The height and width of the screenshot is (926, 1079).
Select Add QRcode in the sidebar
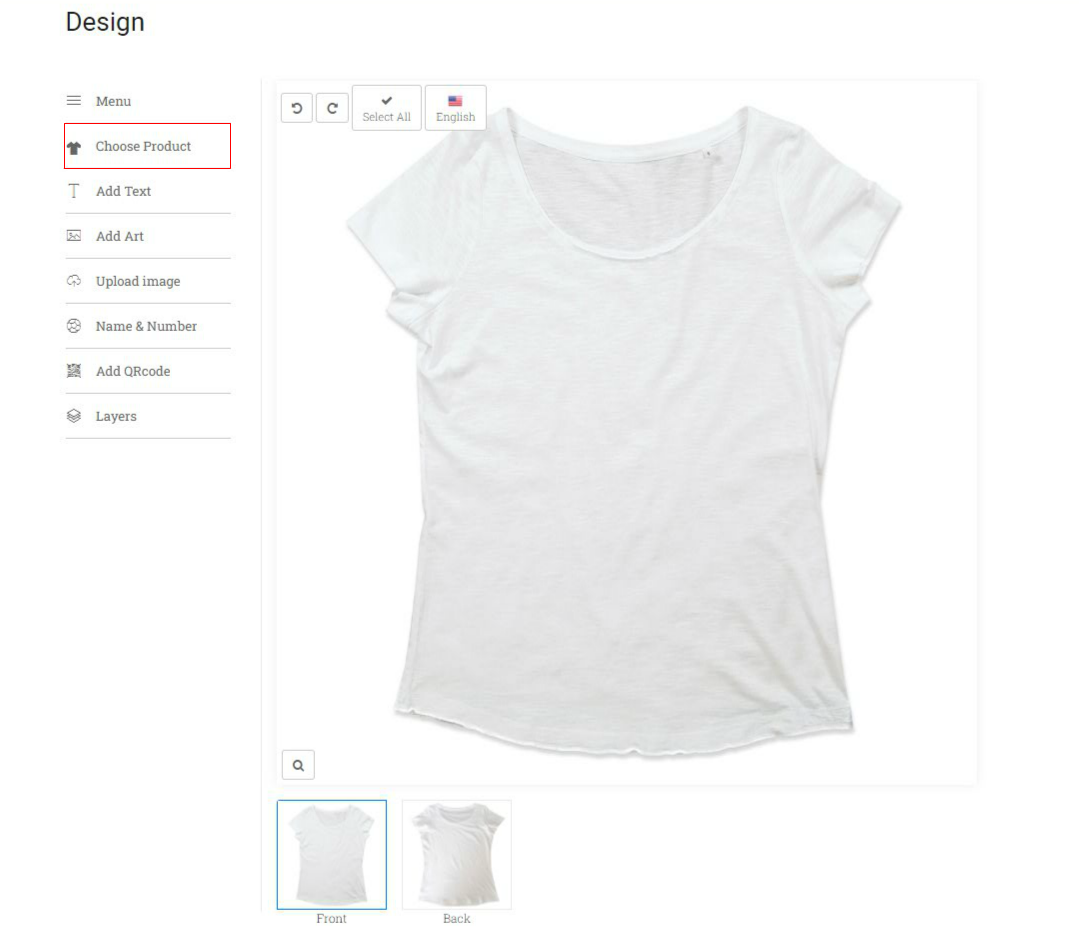(148, 371)
